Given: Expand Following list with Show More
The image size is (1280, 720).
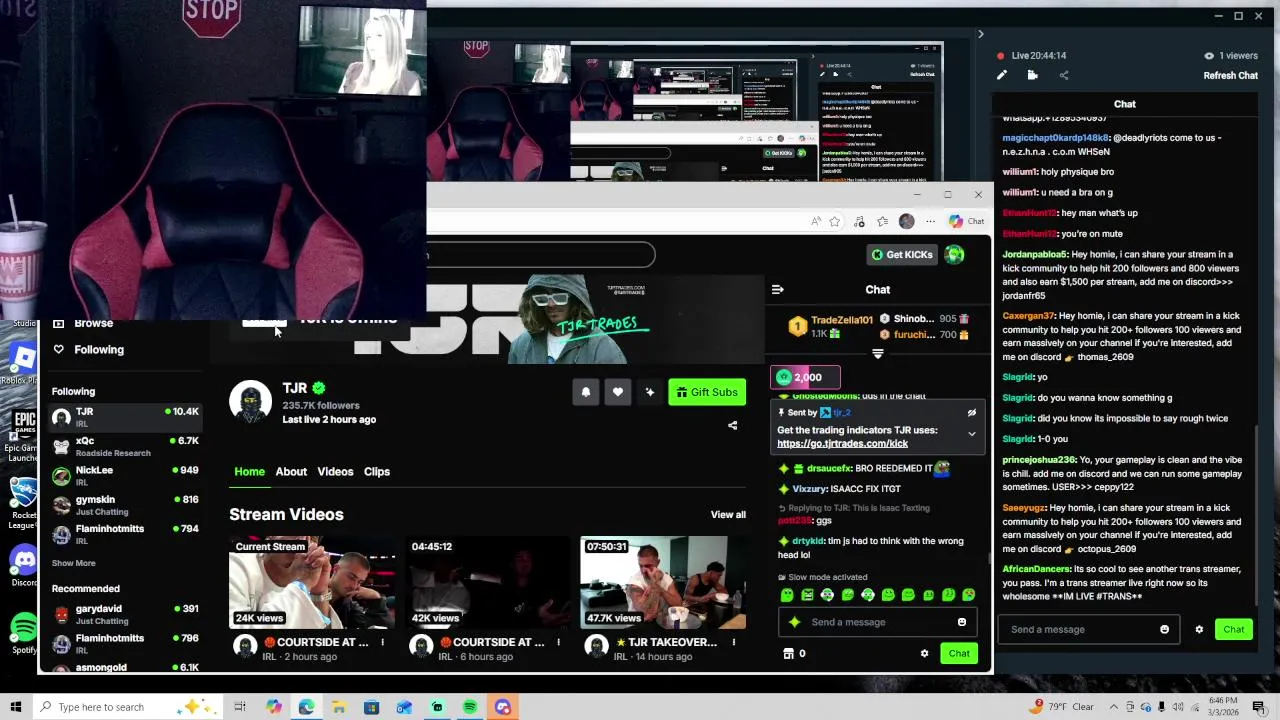Looking at the screenshot, I should point(74,563).
